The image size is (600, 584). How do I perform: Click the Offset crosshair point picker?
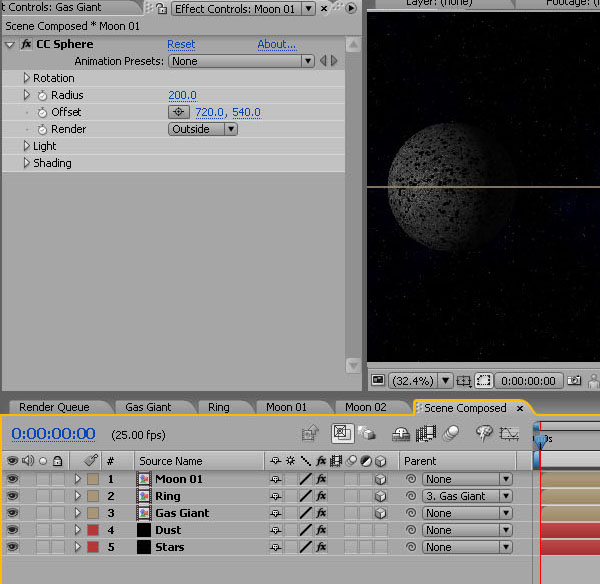tap(179, 112)
